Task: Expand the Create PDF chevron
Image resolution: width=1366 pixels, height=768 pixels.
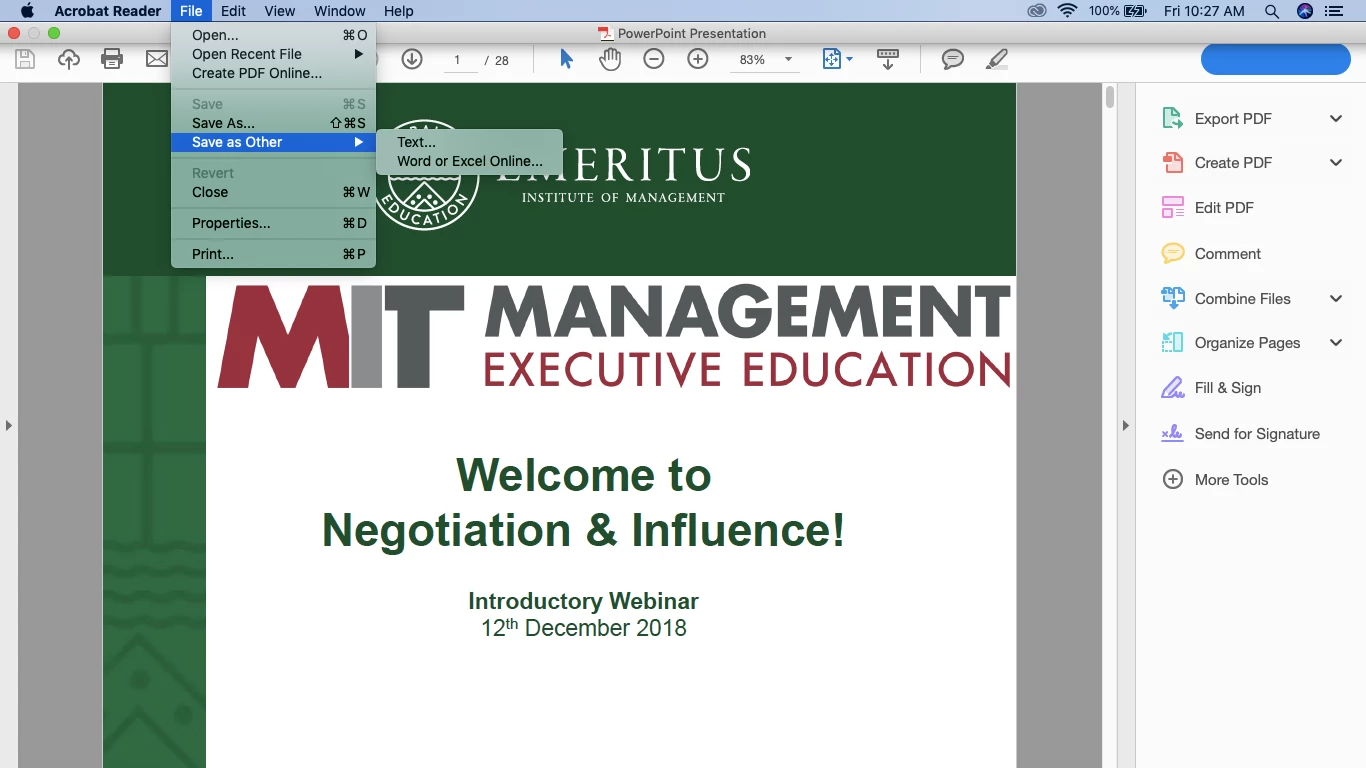Action: click(x=1336, y=162)
